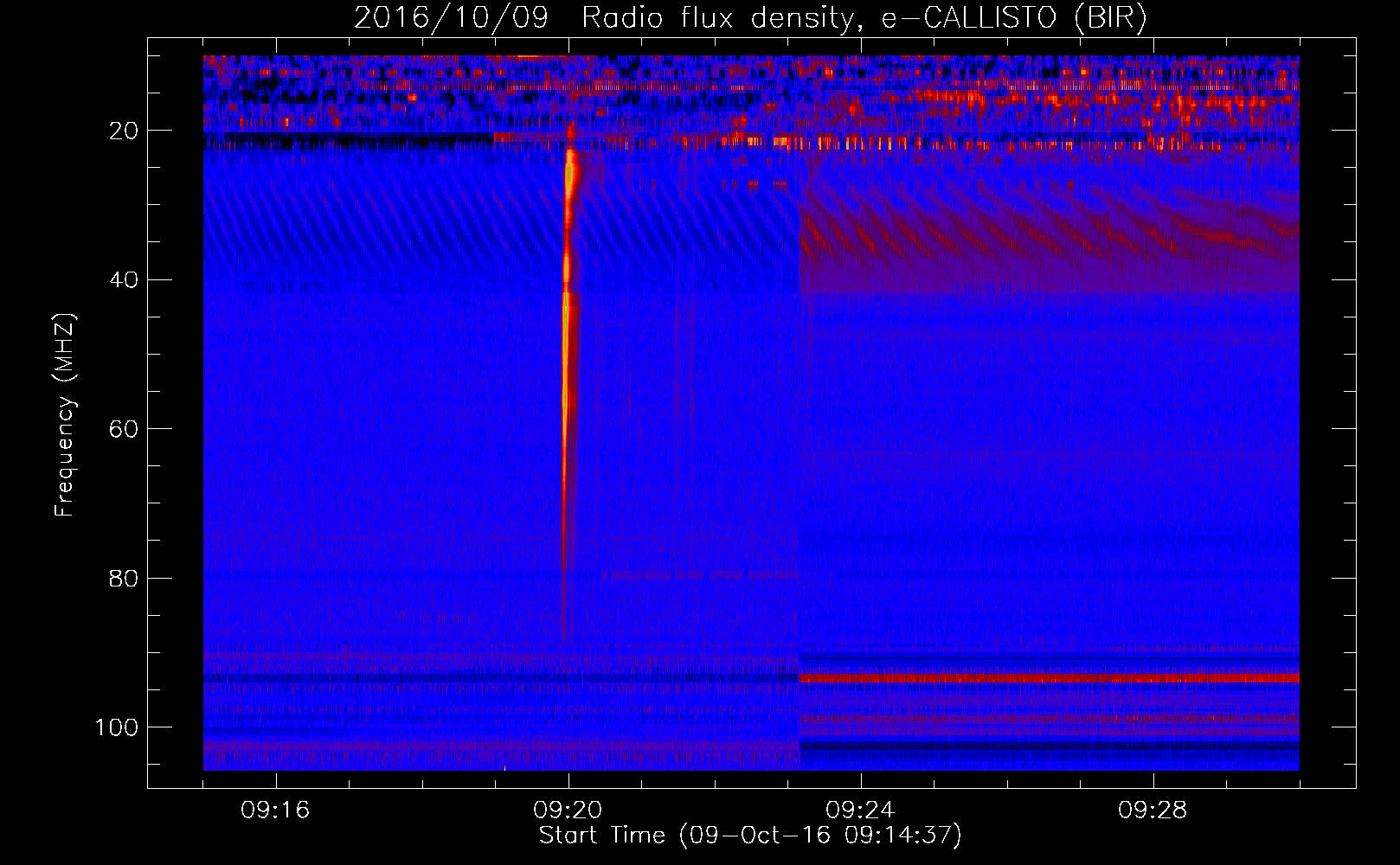Viewport: 1400px width, 865px height.
Task: Click the '20' frequency tick label
Action: click(x=125, y=131)
